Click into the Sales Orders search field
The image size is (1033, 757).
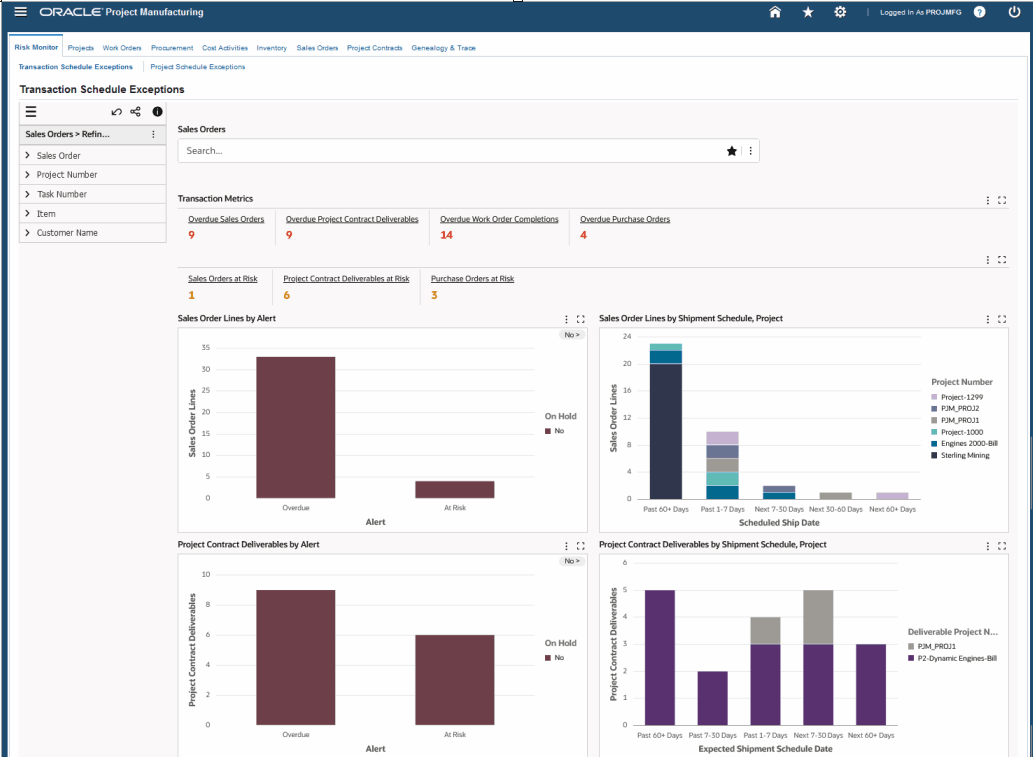point(455,151)
